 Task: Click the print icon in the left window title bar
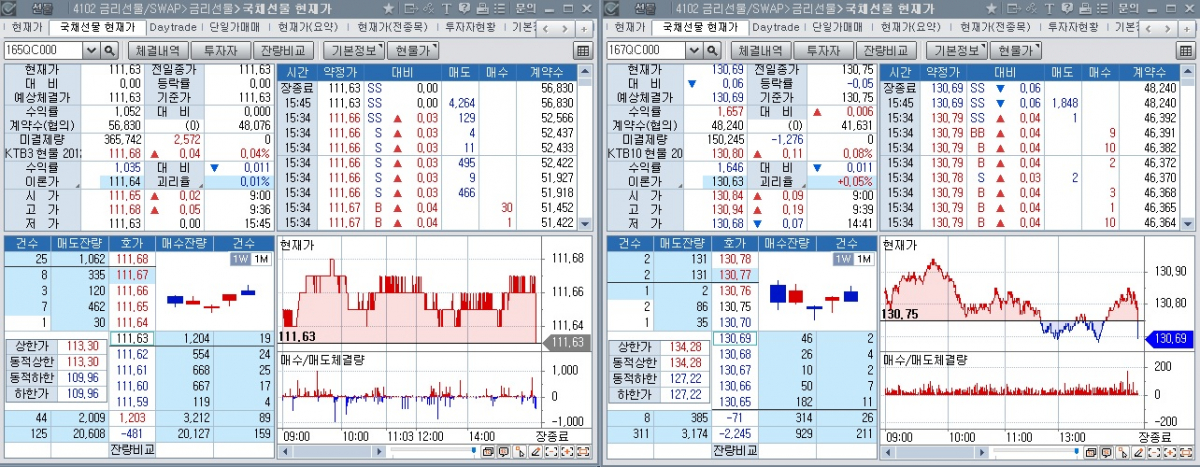pyautogui.click(x=483, y=8)
